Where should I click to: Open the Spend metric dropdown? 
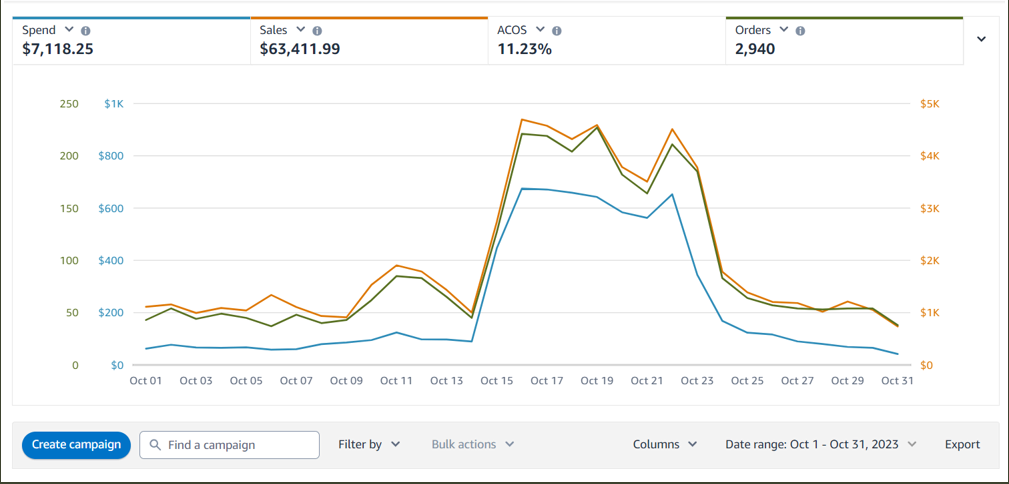pyautogui.click(x=68, y=30)
